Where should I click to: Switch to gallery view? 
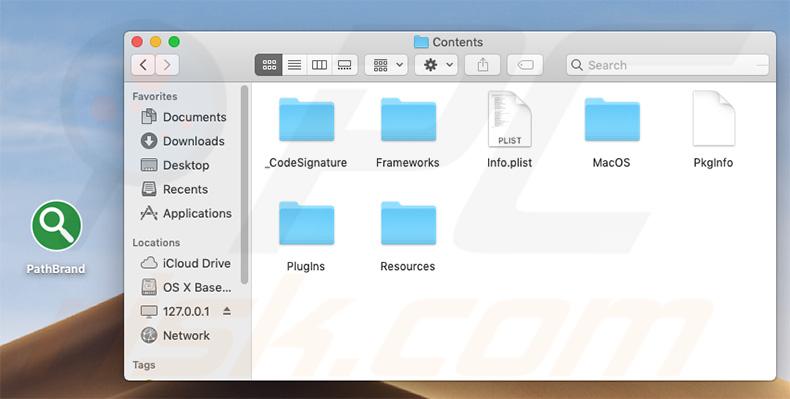pyautogui.click(x=345, y=65)
